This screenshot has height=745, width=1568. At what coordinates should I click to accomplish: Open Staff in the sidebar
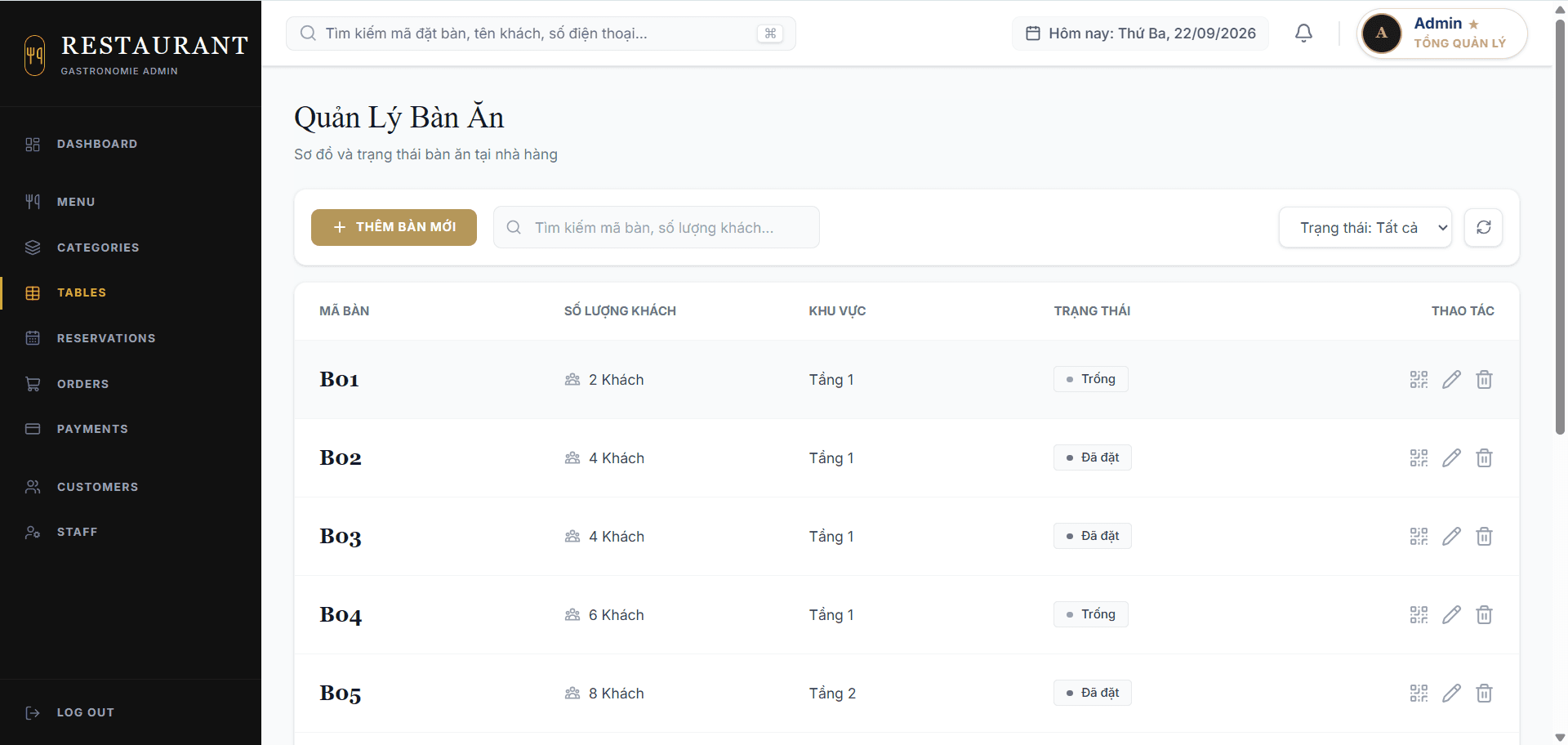[131, 532]
